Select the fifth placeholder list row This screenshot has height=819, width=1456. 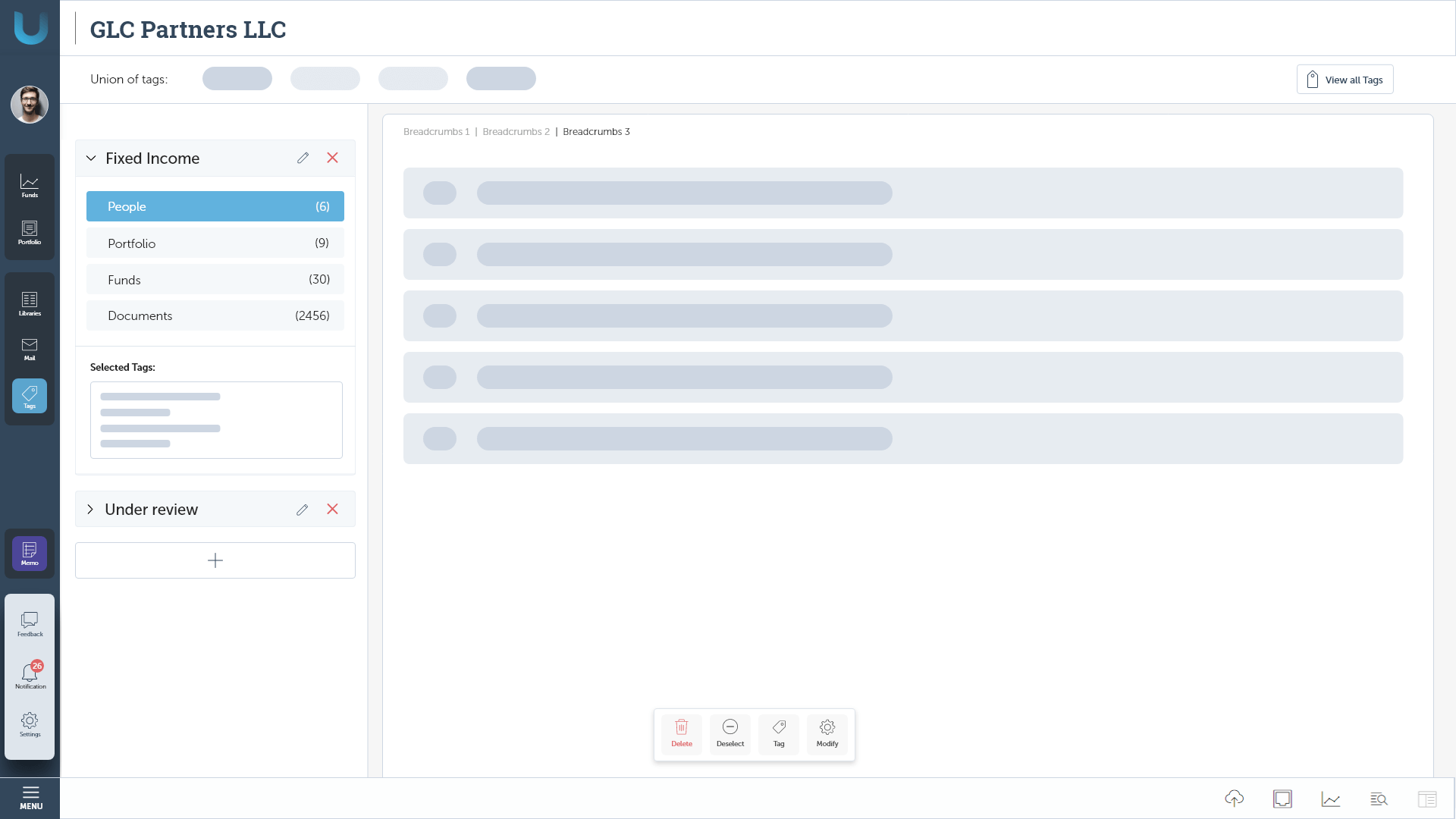click(x=903, y=438)
